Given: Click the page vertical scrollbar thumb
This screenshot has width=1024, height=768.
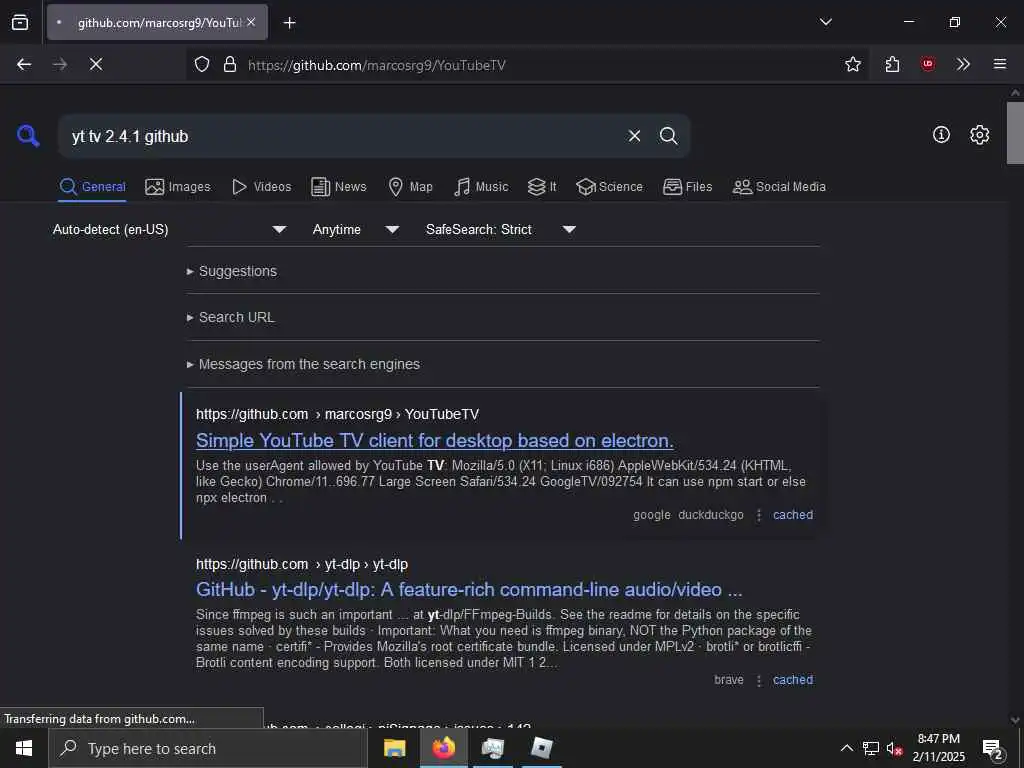Looking at the screenshot, I should tap(1015, 133).
